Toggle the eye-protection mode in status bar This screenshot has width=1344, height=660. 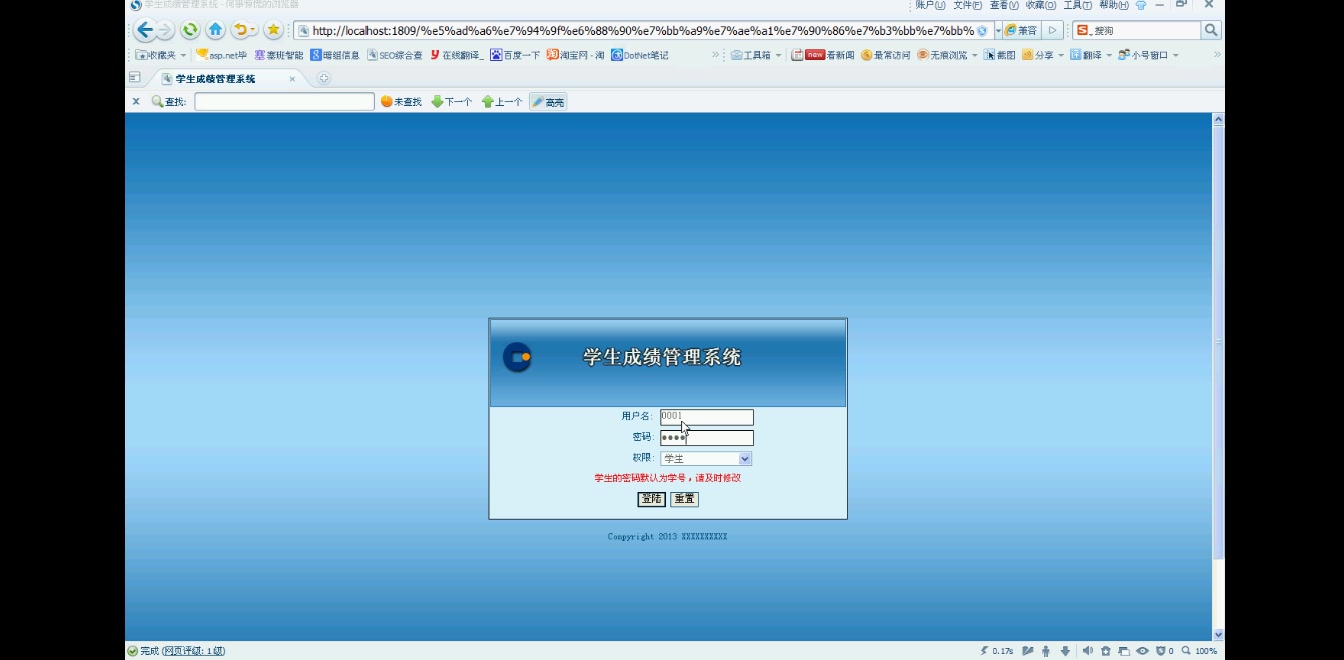pyautogui.click(x=1142, y=650)
